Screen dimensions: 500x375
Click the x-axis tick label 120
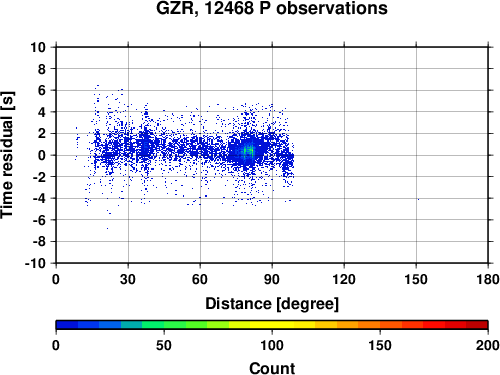point(344,279)
